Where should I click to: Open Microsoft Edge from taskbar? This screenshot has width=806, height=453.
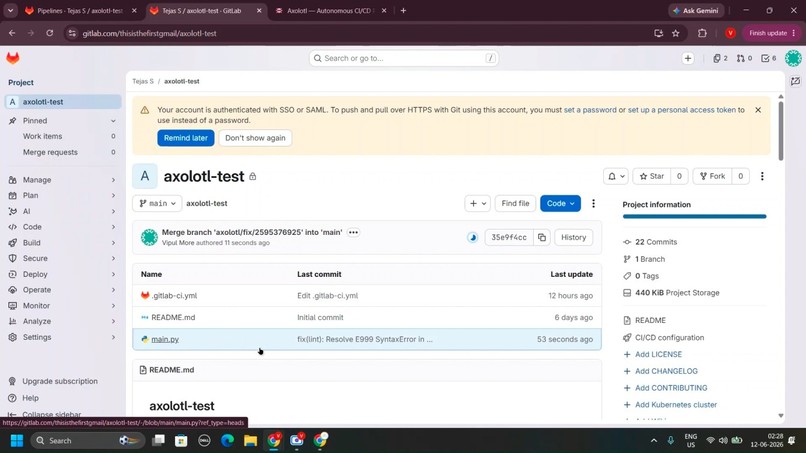pyautogui.click(x=227, y=441)
